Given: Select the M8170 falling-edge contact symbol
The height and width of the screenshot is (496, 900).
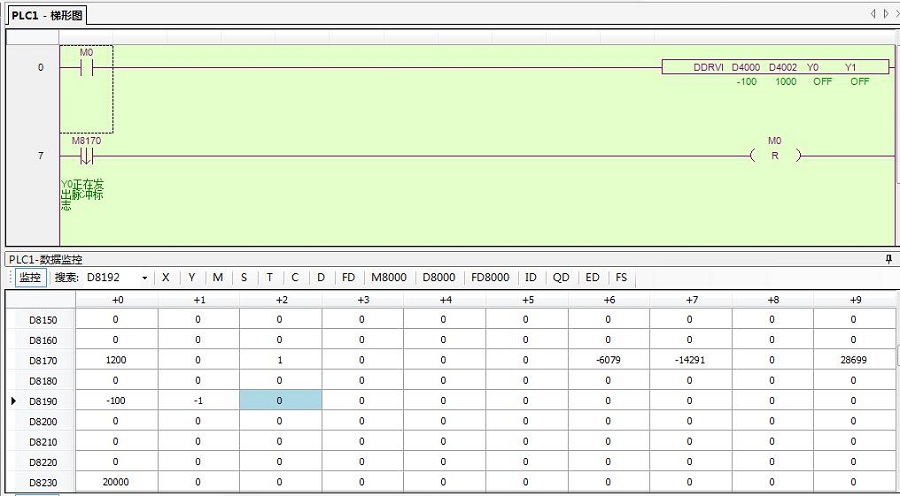Looking at the screenshot, I should (86, 156).
